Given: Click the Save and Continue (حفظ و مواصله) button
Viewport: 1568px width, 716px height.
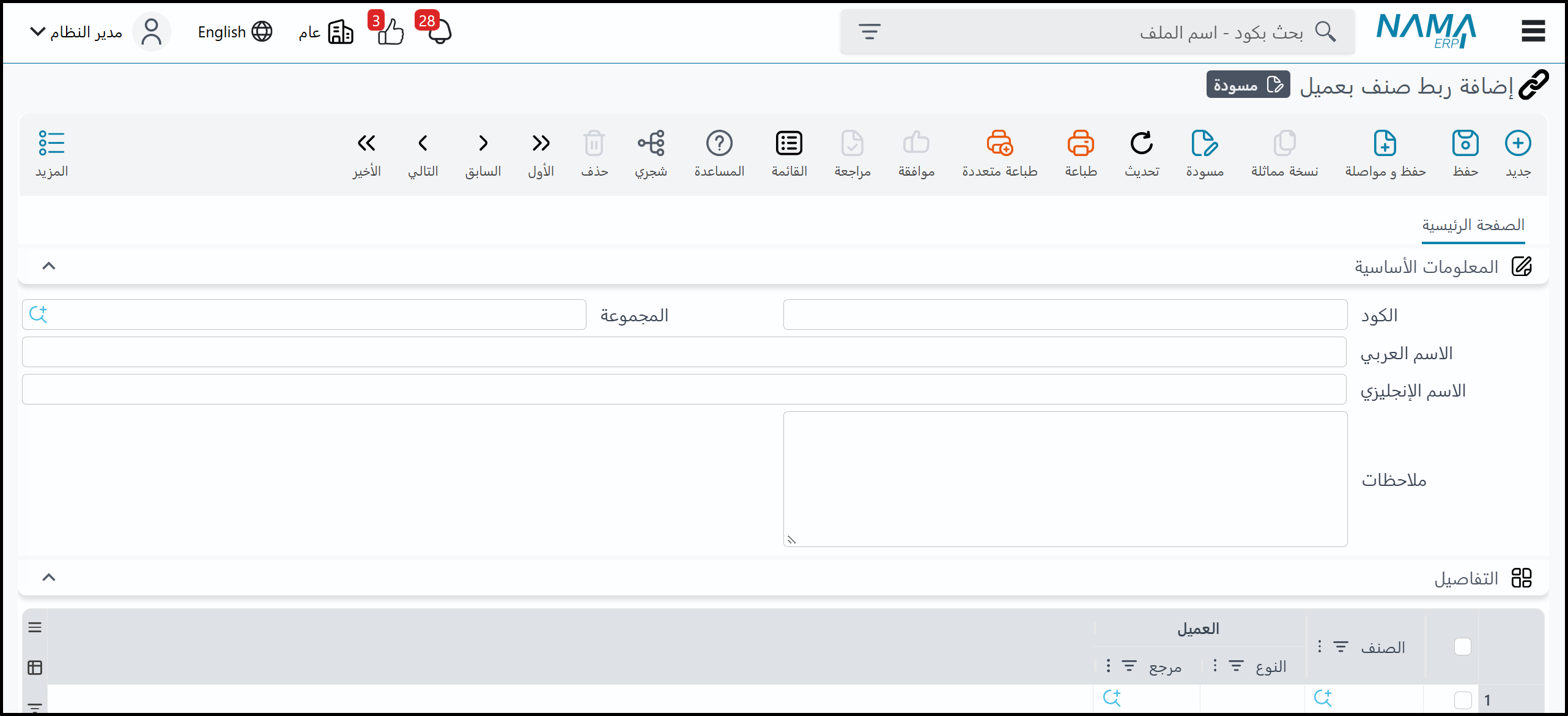Looking at the screenshot, I should pos(1385,144).
